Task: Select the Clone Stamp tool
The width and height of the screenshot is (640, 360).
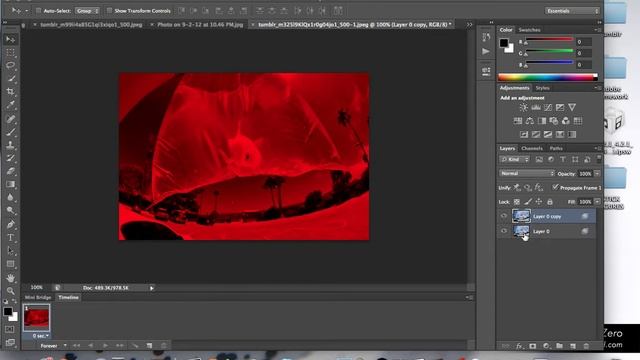Action: [11, 145]
